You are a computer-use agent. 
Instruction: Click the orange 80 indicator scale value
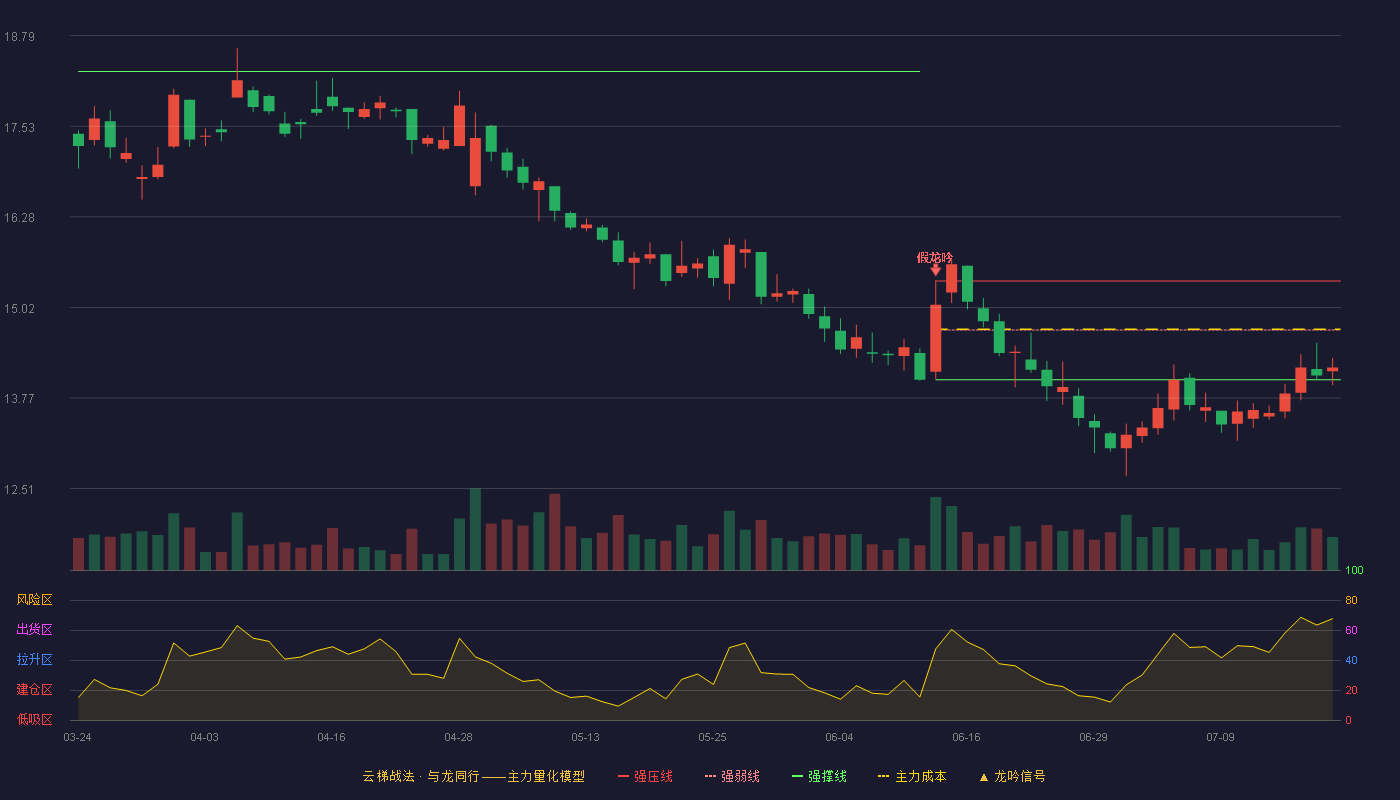click(1351, 600)
